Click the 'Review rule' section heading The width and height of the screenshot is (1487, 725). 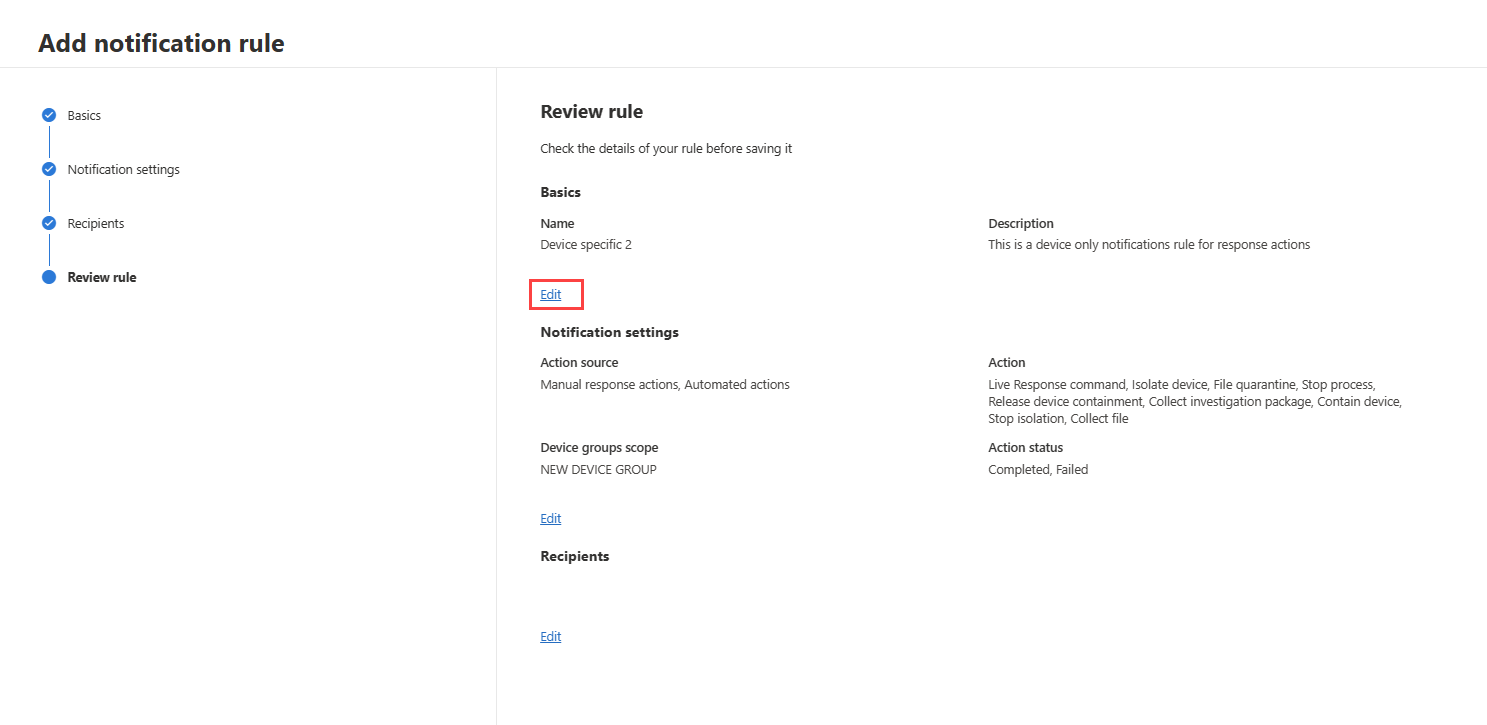591,111
